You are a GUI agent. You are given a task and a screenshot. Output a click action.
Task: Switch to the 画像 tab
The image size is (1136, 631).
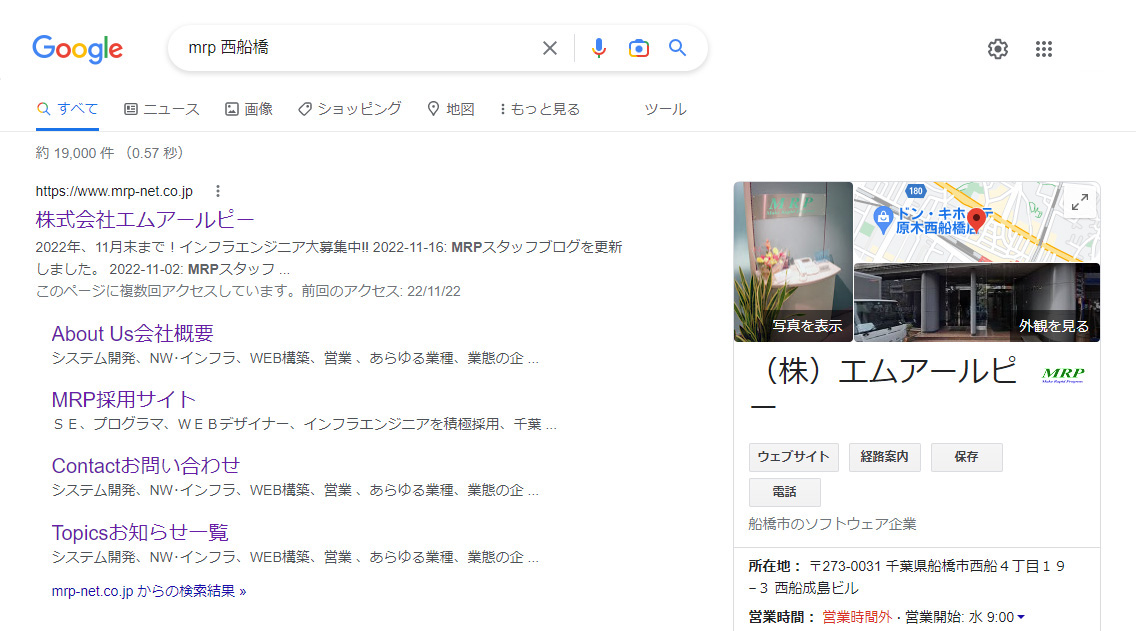click(249, 109)
